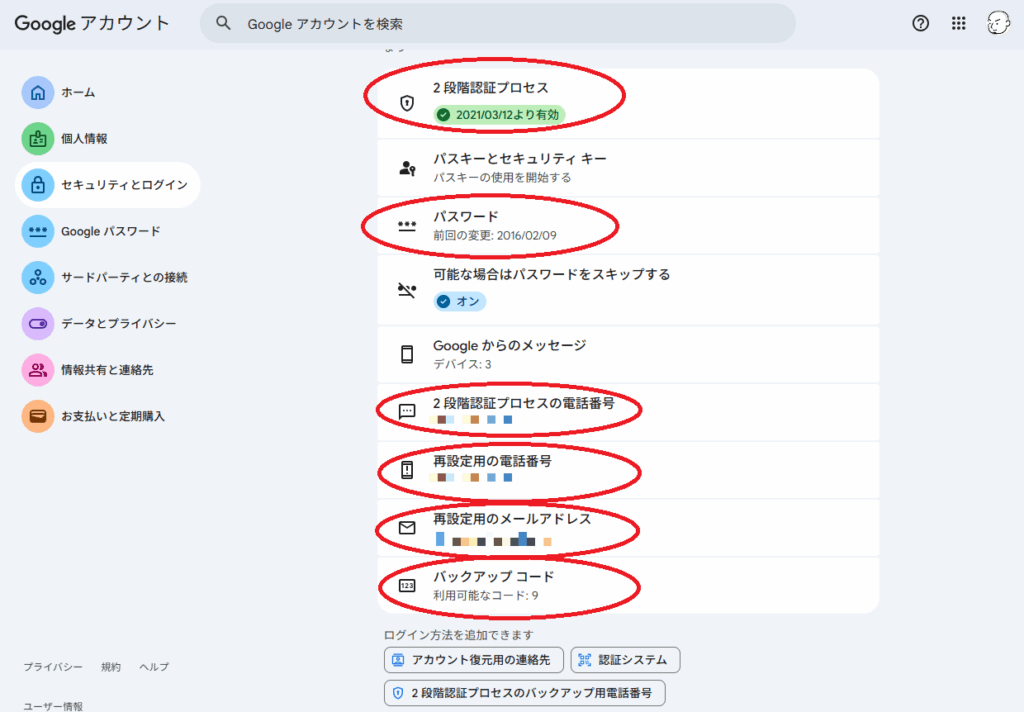Click the お支払いと定期購入 card icon
Viewport: 1024px width, 712px height.
point(38,416)
